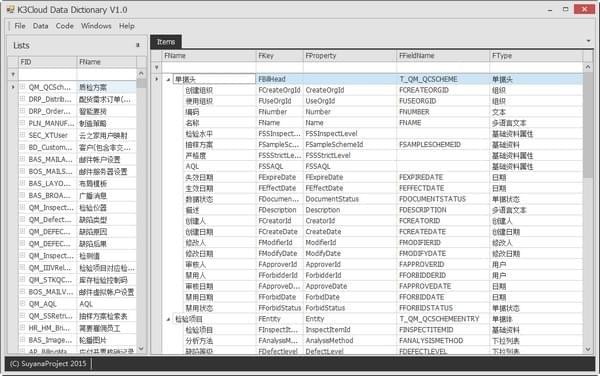Image resolution: width=600 pixels, height=376 pixels.
Task: Click the FDESCRIPTION field name cell
Action: pyautogui.click(x=443, y=210)
